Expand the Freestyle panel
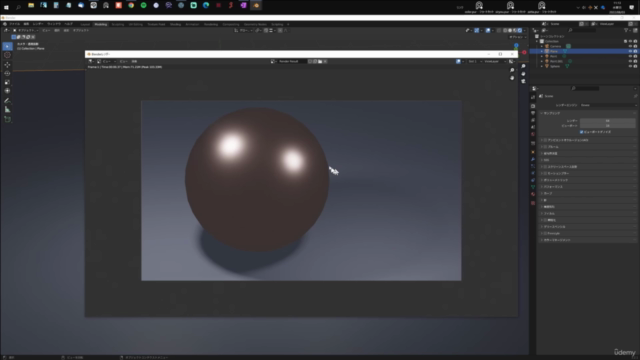Screen dimensions: 640x360 tap(542, 233)
